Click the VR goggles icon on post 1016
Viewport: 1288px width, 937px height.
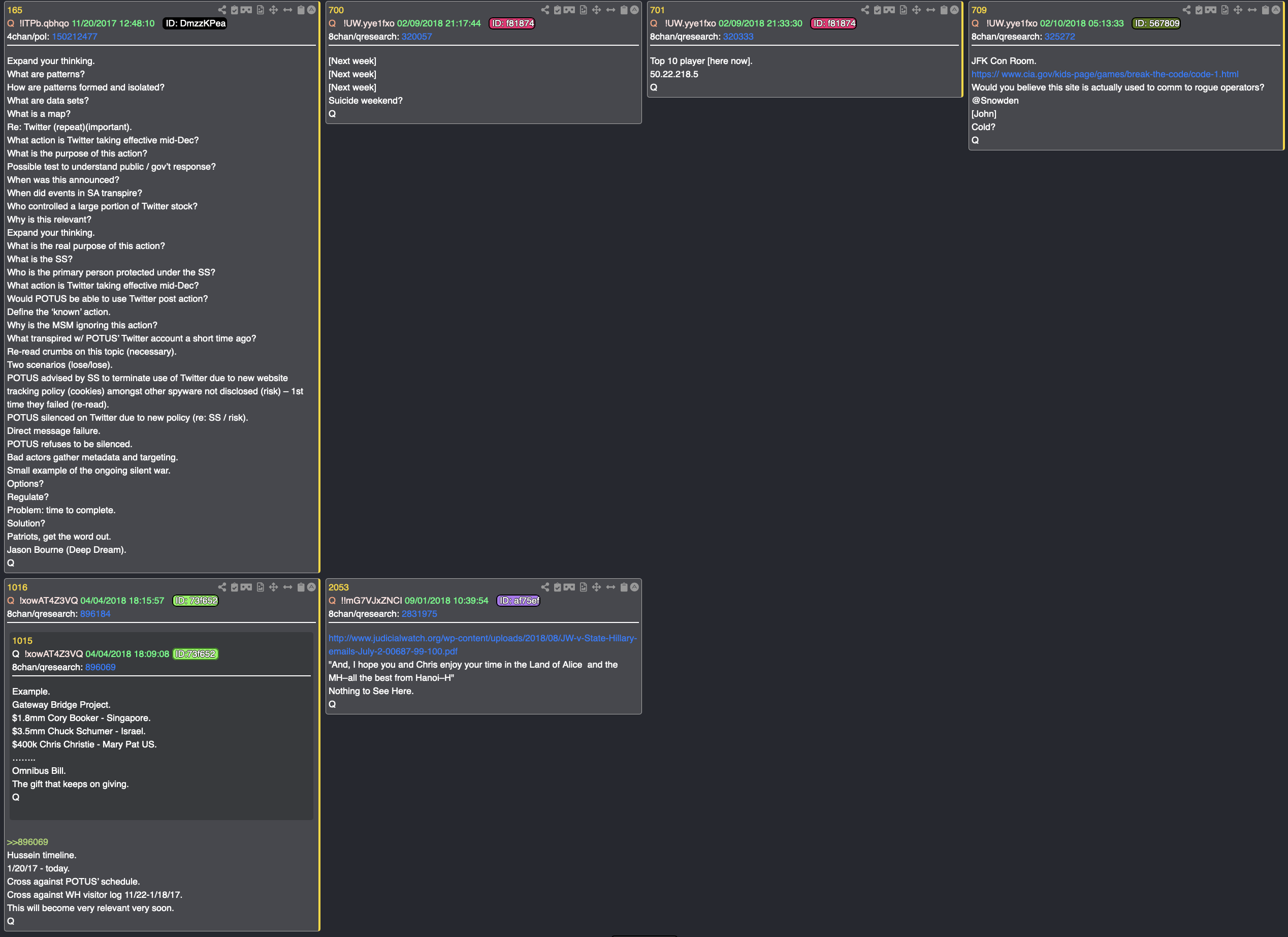click(246, 587)
